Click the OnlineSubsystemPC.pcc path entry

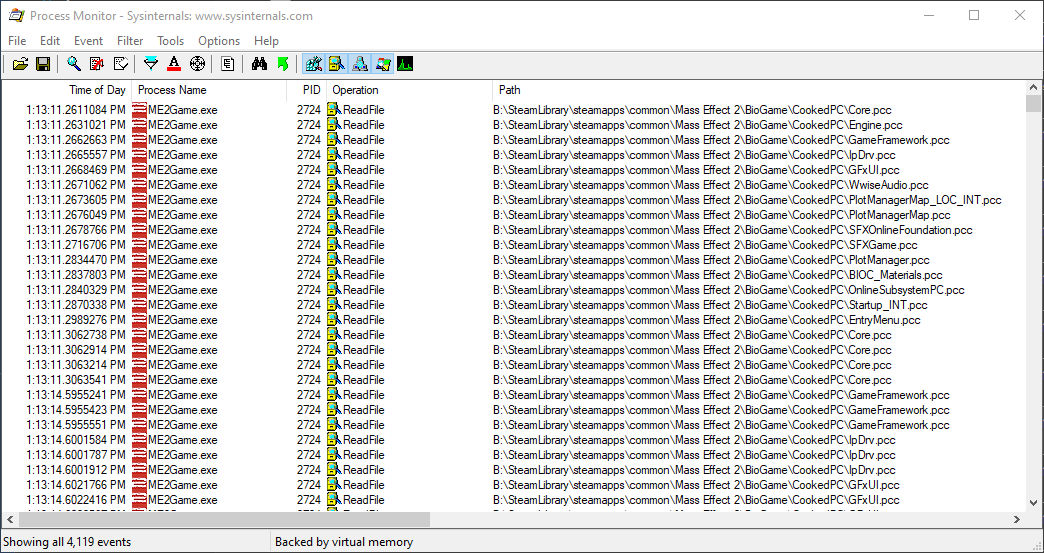(728, 290)
